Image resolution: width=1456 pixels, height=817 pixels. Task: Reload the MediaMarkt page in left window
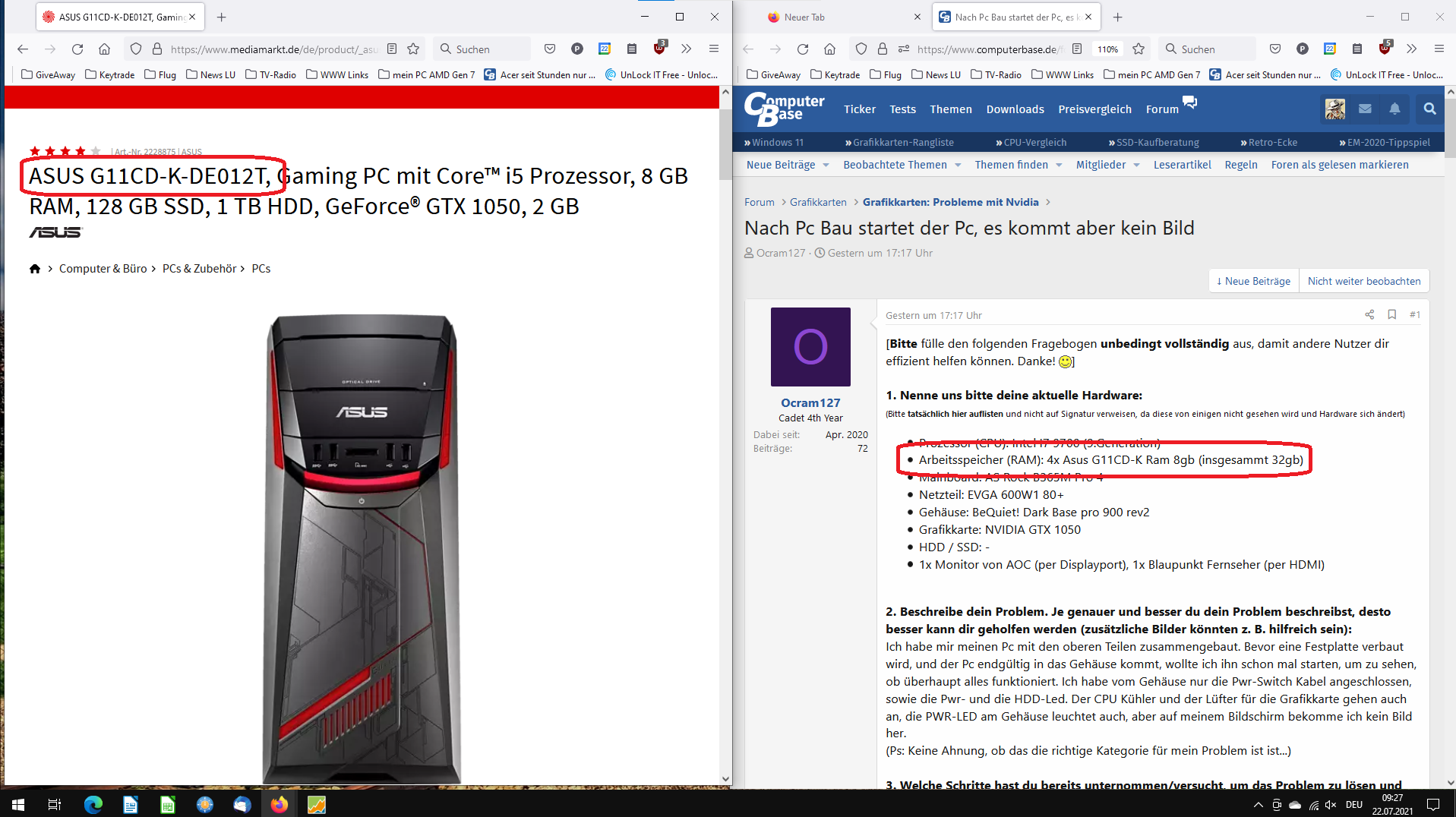pyautogui.click(x=77, y=49)
